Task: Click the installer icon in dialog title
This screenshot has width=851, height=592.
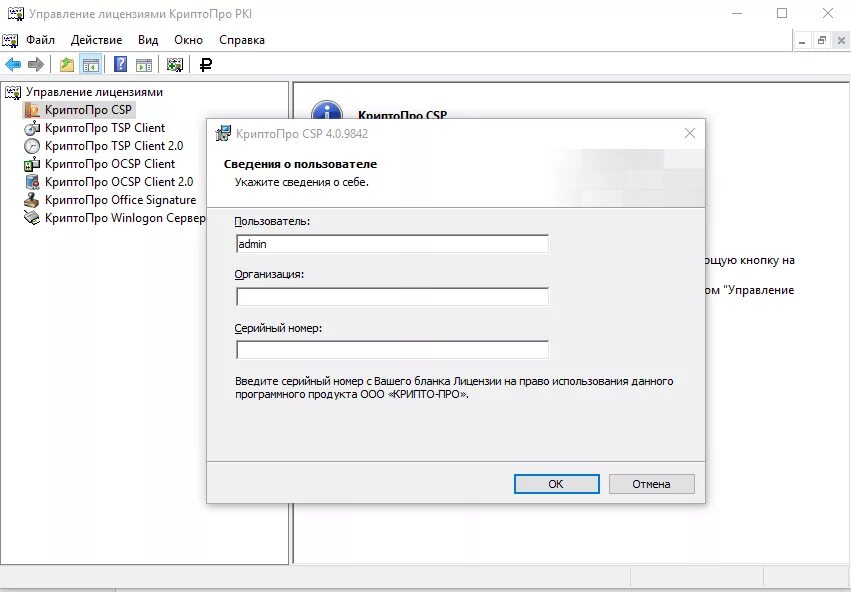Action: click(x=223, y=133)
